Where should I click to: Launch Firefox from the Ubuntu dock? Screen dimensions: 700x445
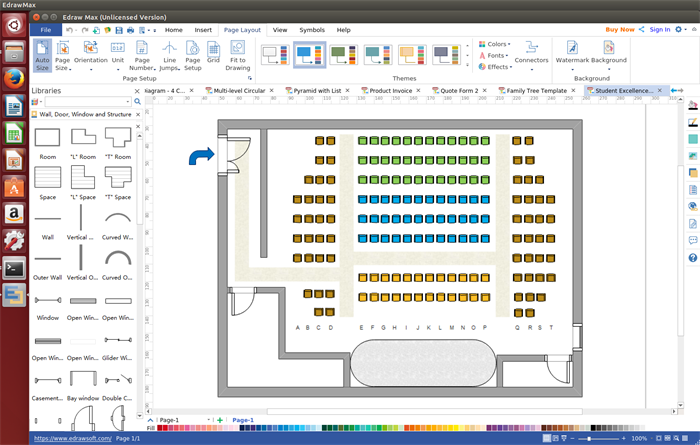click(14, 78)
